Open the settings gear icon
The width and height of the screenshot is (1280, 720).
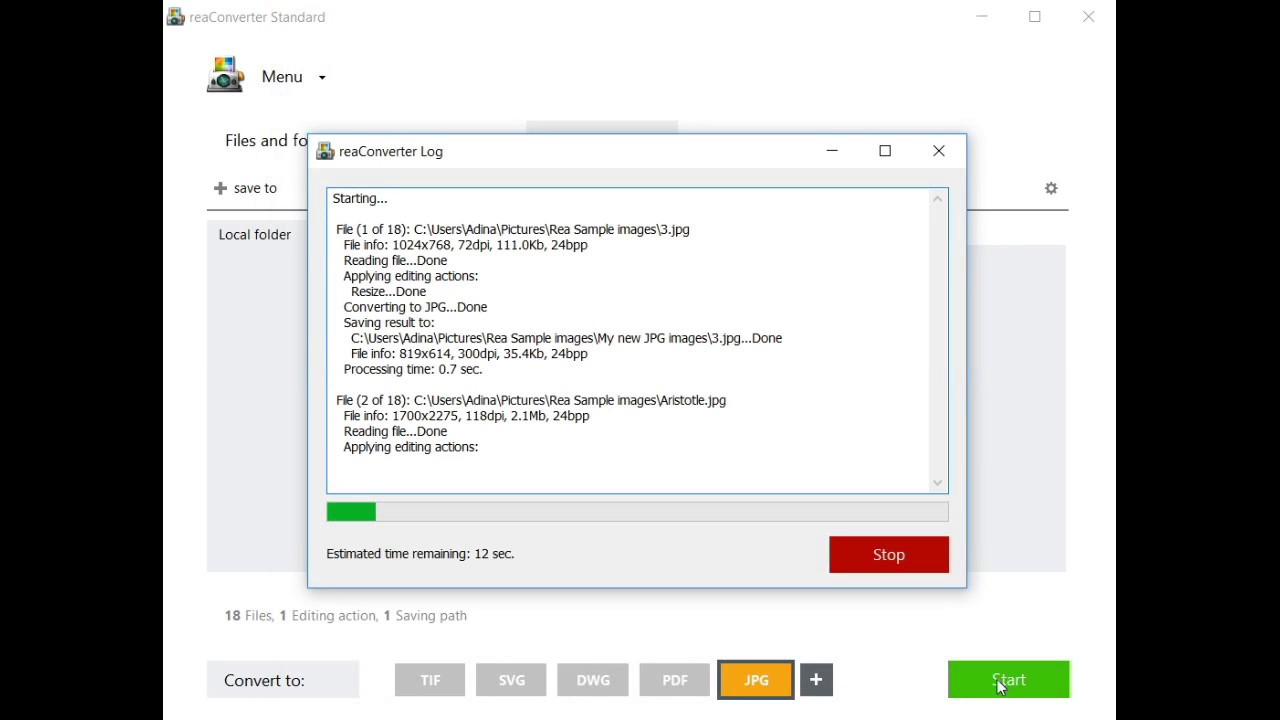tap(1051, 188)
